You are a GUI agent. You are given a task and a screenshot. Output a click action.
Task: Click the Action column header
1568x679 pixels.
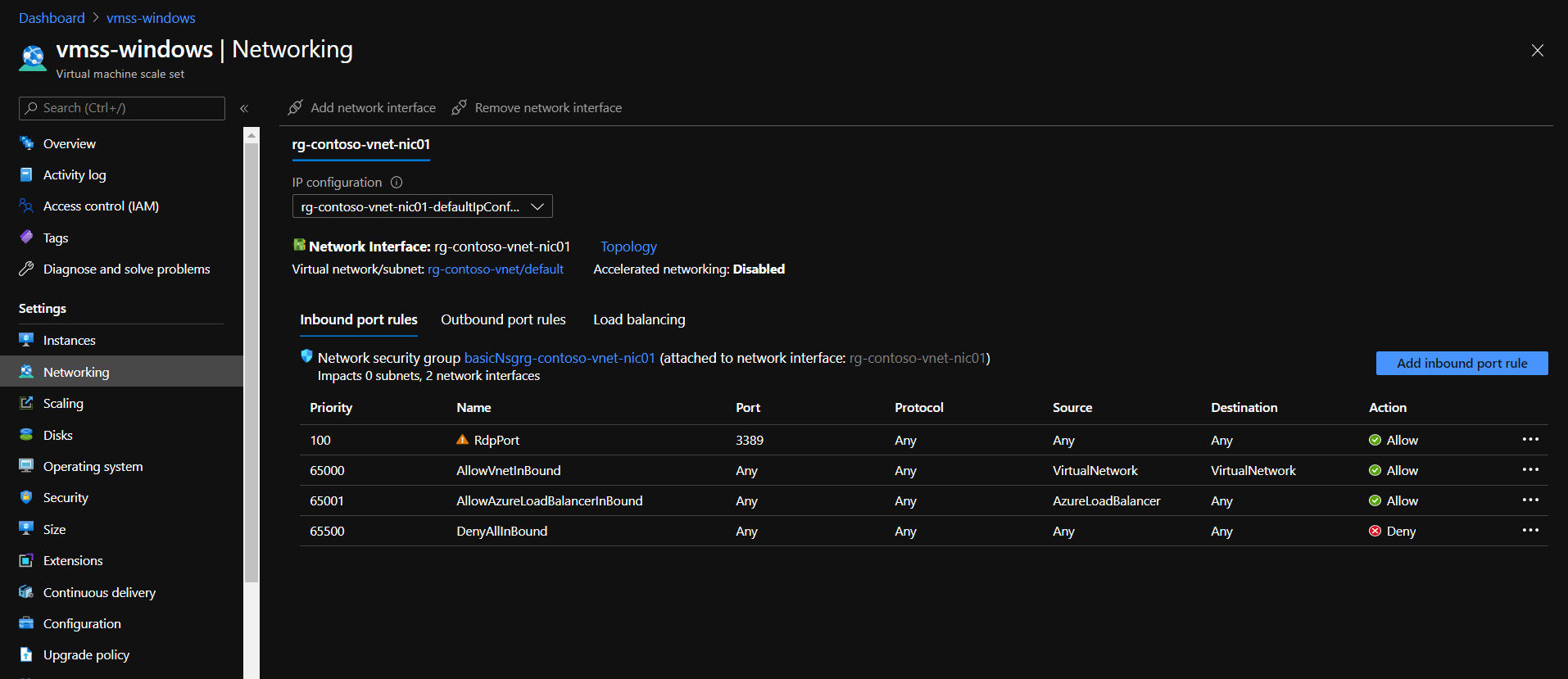[x=1388, y=407]
